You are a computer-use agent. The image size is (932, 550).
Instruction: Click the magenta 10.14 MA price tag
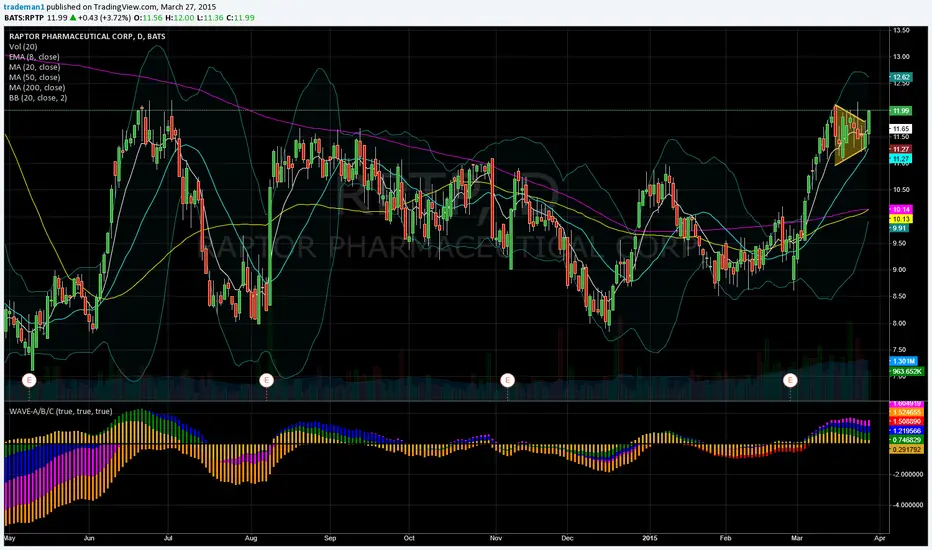point(901,209)
